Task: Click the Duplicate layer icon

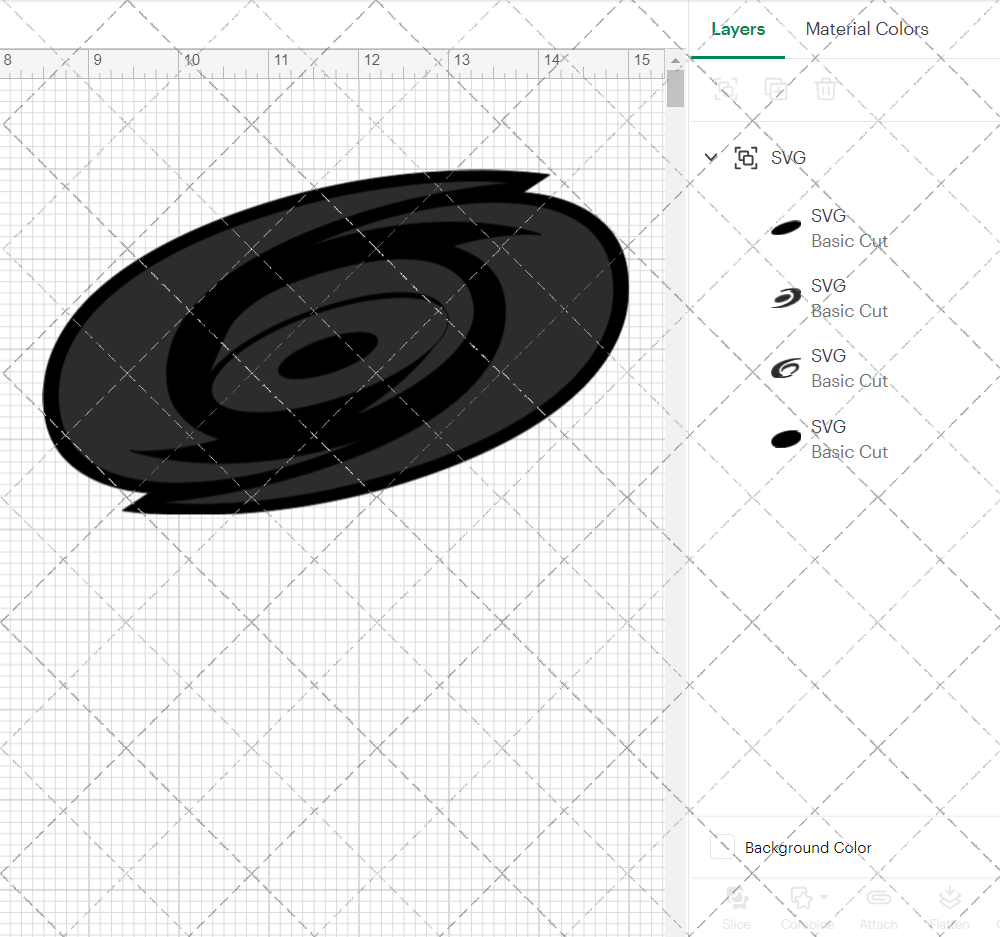Action: click(x=776, y=89)
